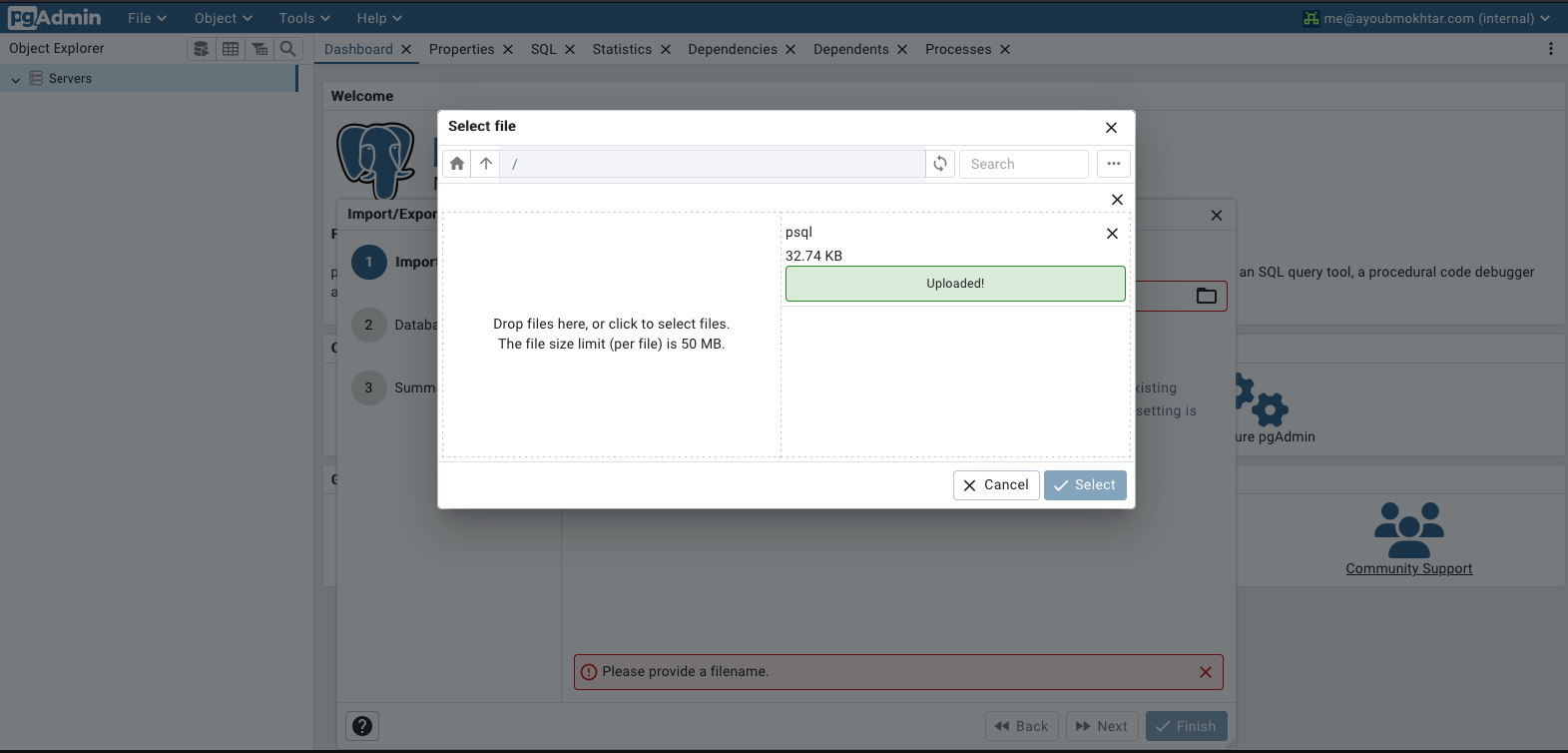The image size is (1568, 753).
Task: Switch to the Dashboard tab
Action: tap(358, 49)
